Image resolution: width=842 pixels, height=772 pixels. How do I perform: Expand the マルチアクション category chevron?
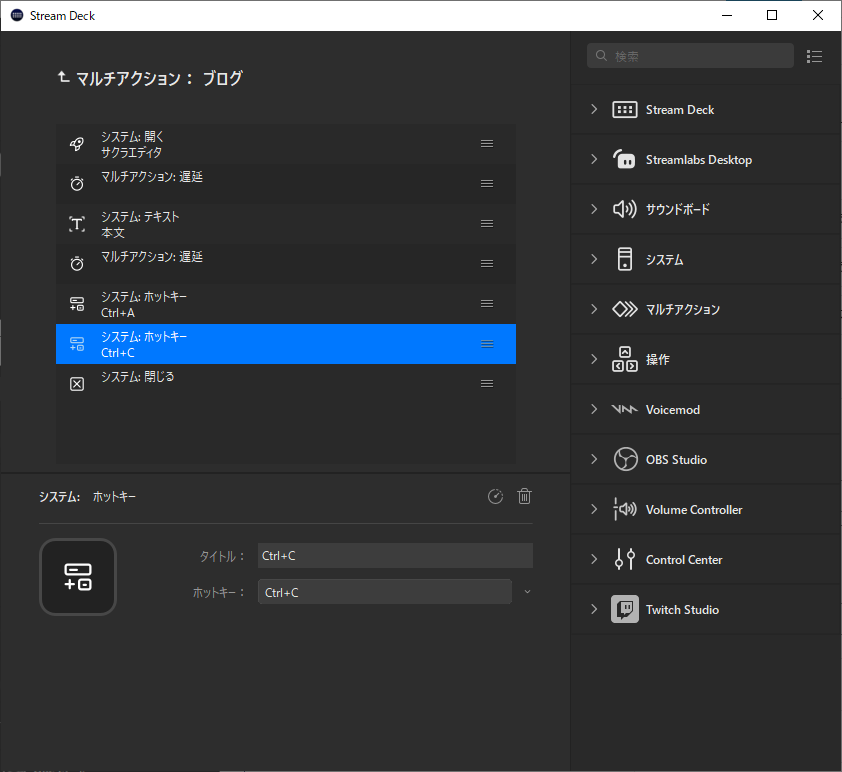click(x=594, y=309)
